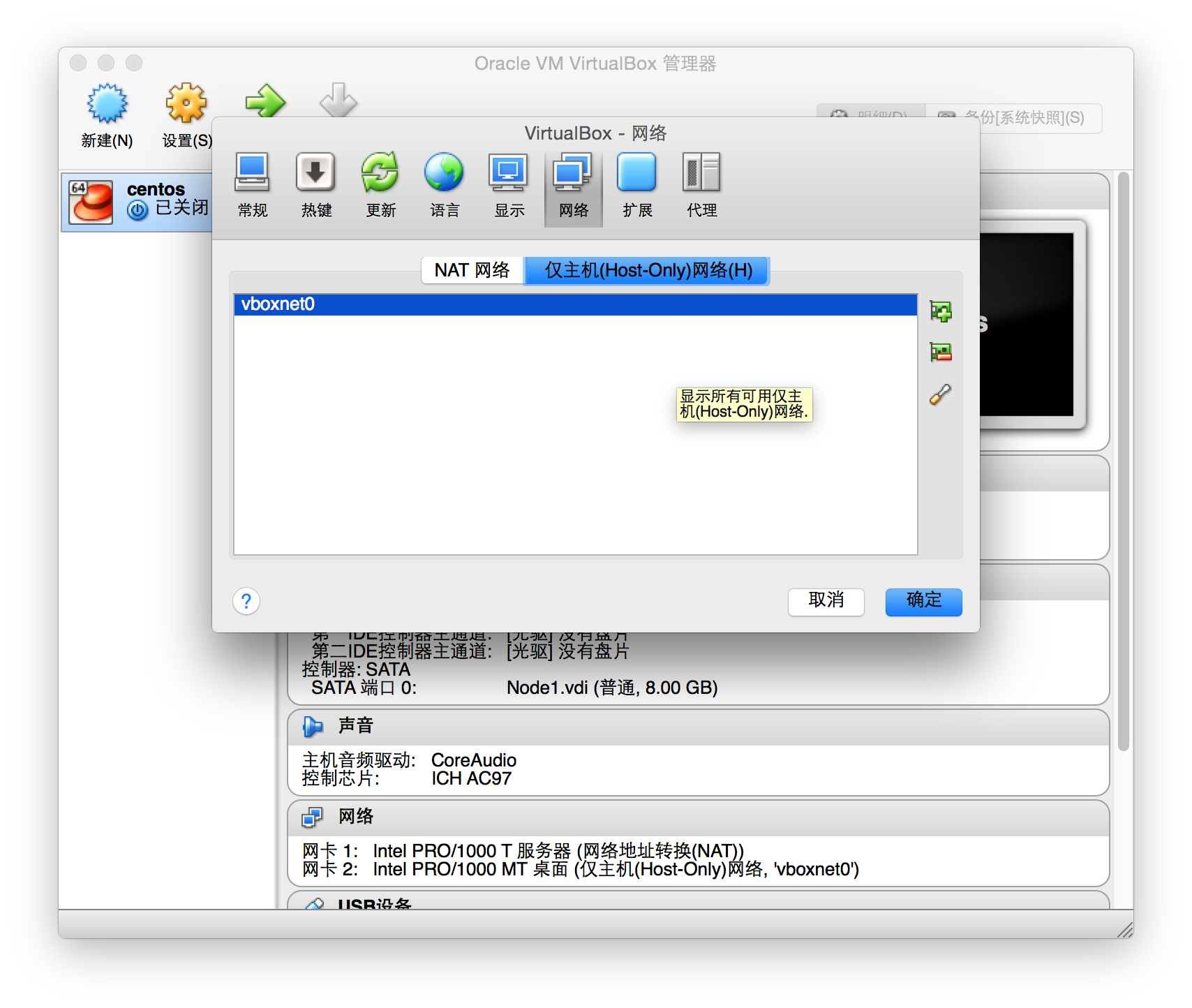This screenshot has width=1192, height=1008.
Task: Click the centos VM icon in manager list
Action: pyautogui.click(x=91, y=202)
